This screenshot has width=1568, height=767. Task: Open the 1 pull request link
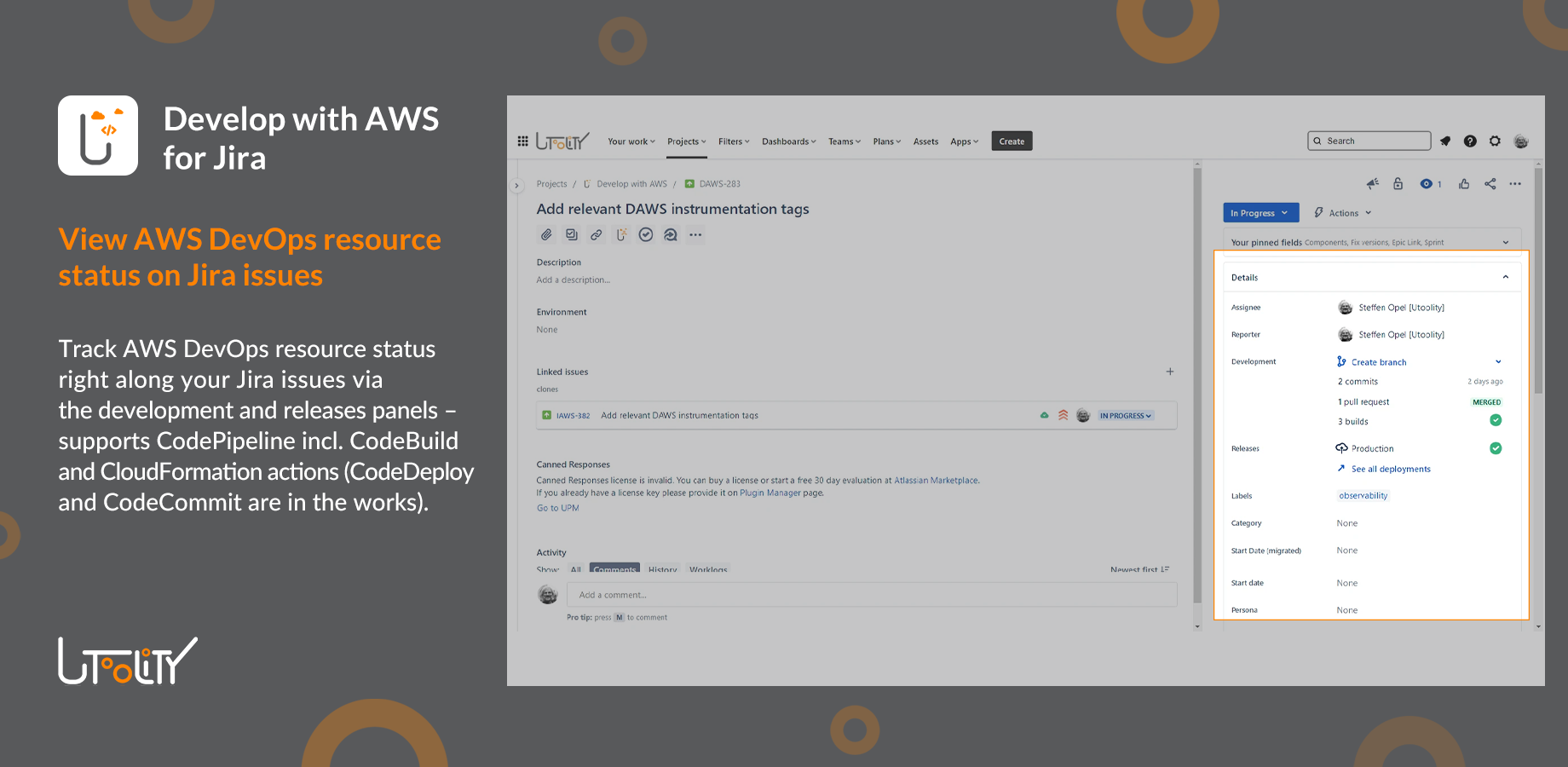point(1363,402)
